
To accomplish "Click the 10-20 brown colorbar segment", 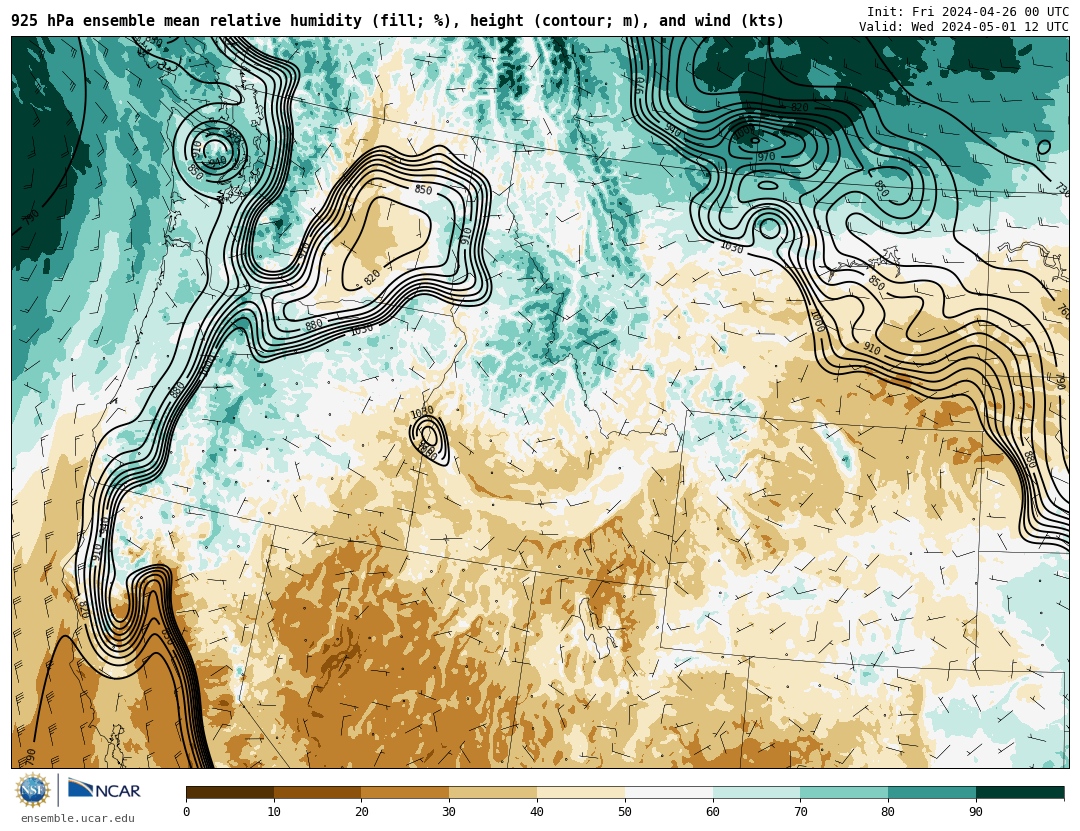I will pos(318,793).
